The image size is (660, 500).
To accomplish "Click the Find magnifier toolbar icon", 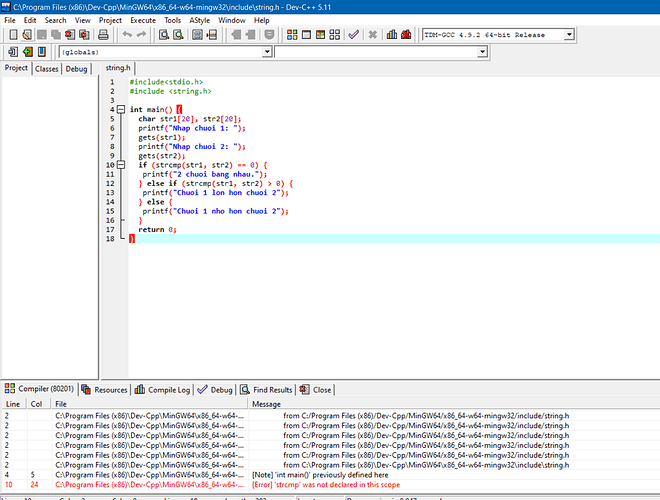I will click(164, 35).
